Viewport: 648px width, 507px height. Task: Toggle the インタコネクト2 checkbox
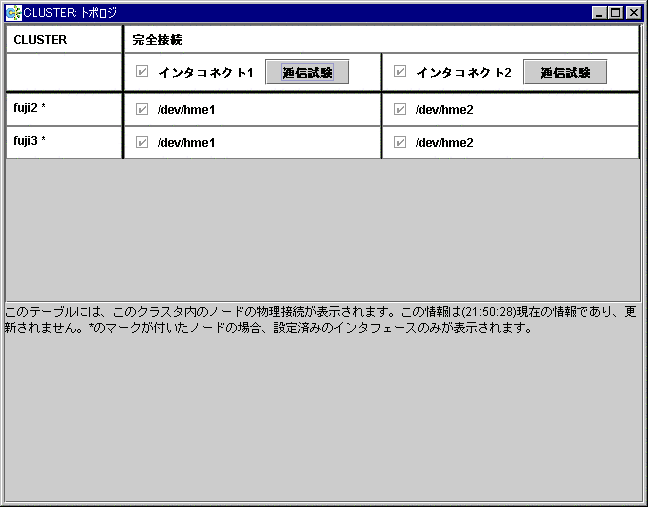[400, 71]
